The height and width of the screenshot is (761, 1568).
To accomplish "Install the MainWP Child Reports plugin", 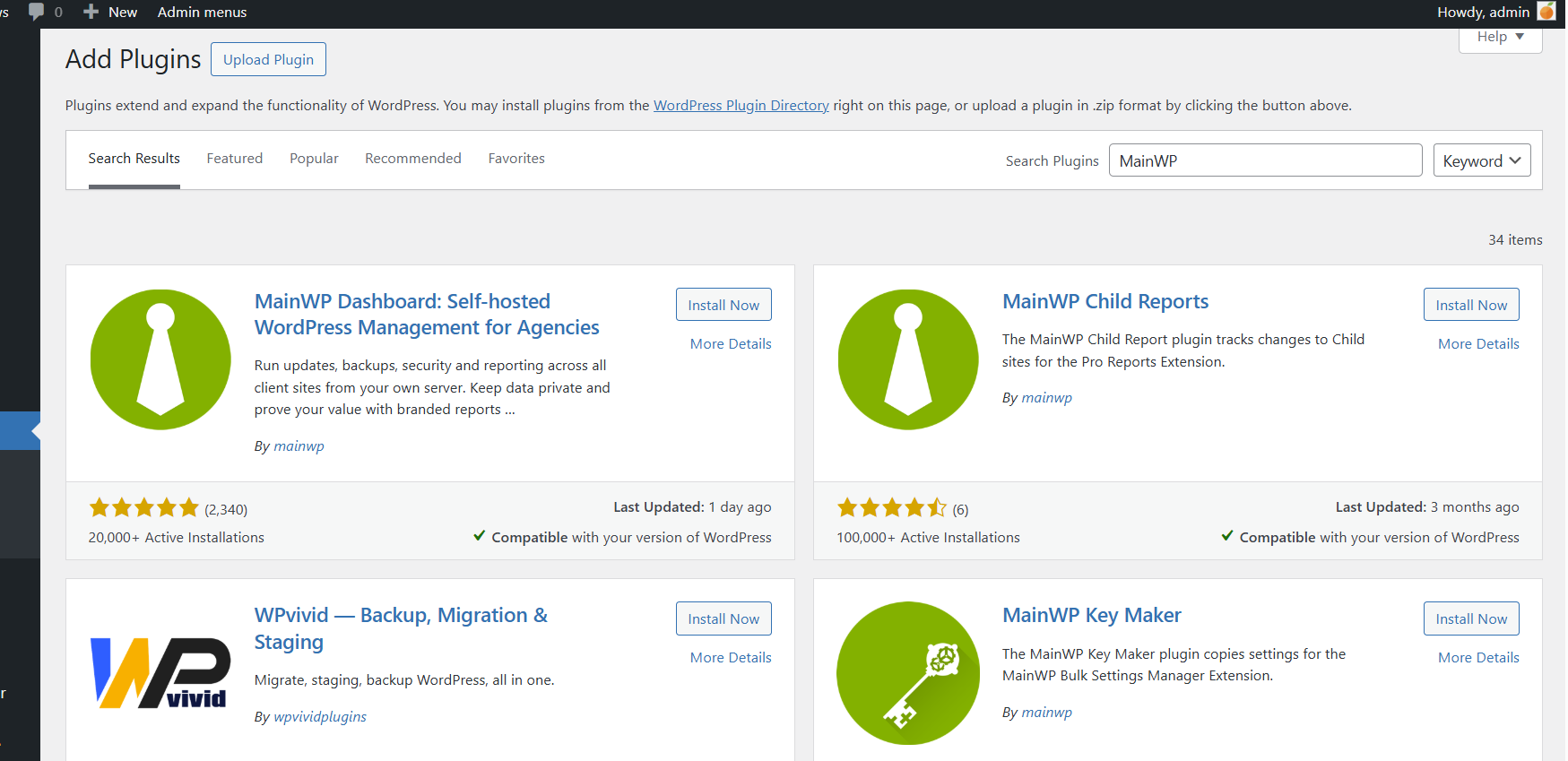I will point(1470,305).
